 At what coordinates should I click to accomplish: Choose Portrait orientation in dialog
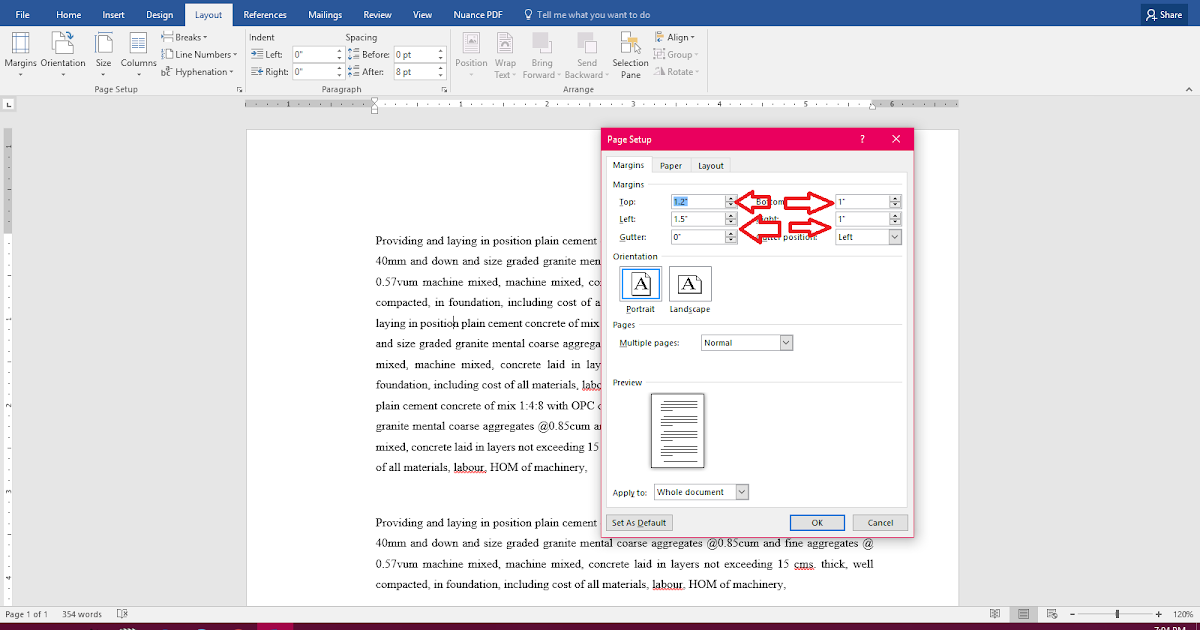point(641,290)
